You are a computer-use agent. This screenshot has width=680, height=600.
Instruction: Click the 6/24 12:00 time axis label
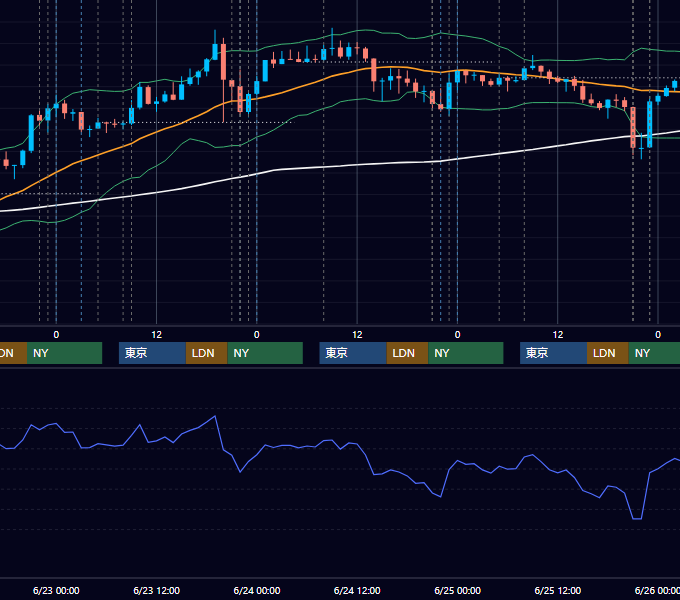coord(357,590)
